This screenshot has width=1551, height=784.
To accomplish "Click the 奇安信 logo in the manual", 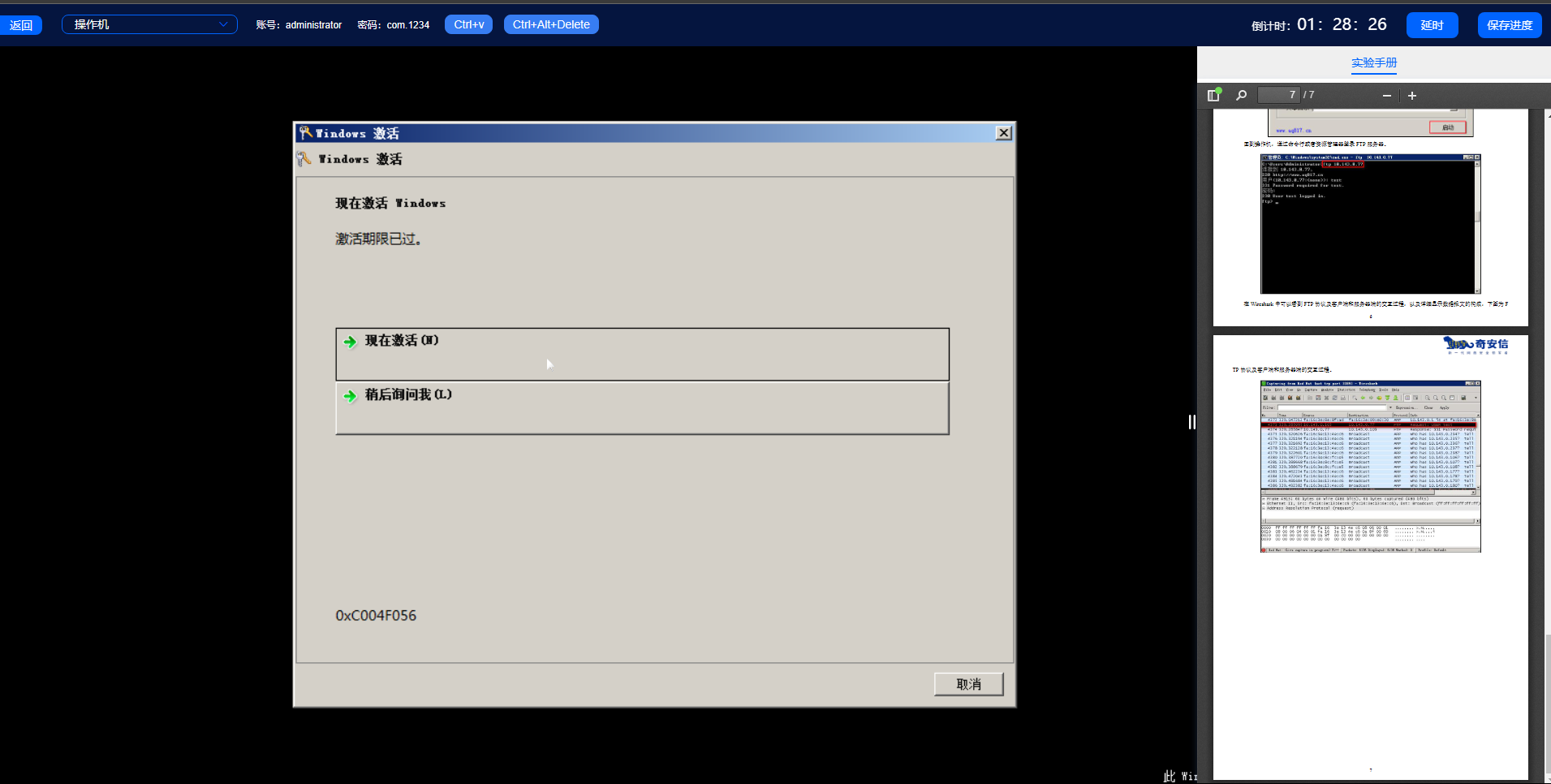I will point(1476,346).
